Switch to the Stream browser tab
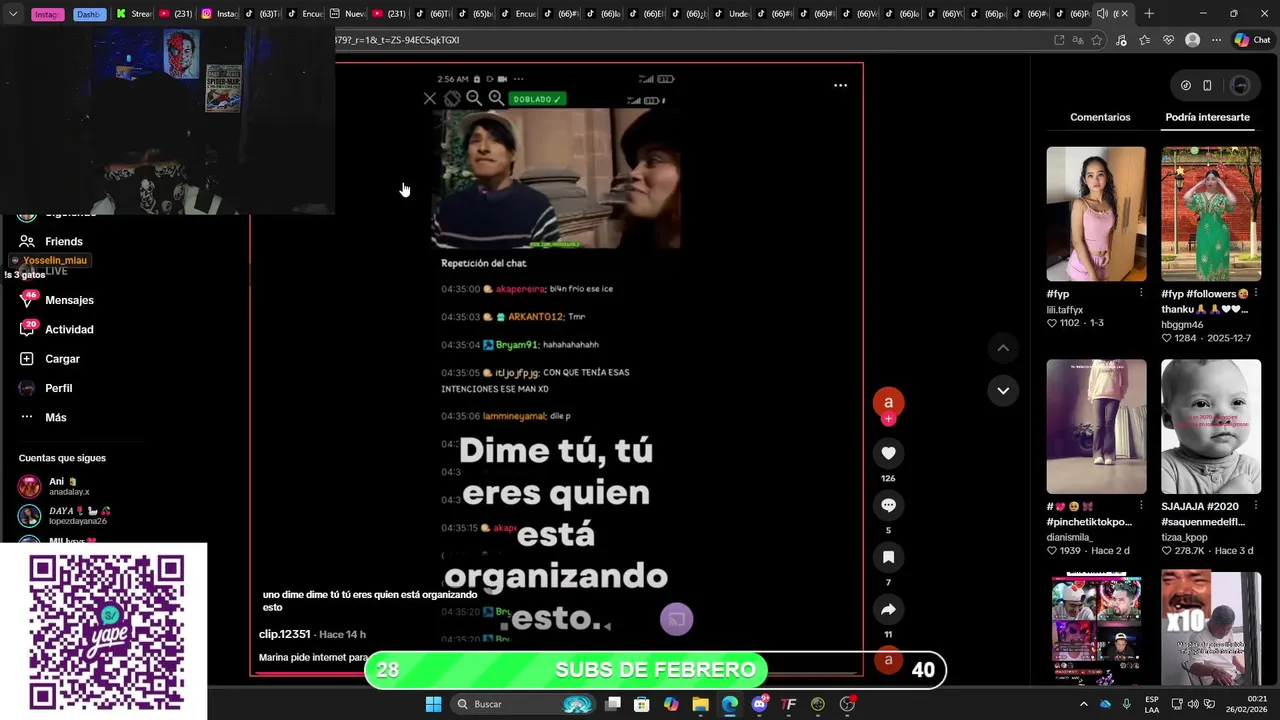Image resolution: width=1280 pixels, height=720 pixels. coord(134,14)
